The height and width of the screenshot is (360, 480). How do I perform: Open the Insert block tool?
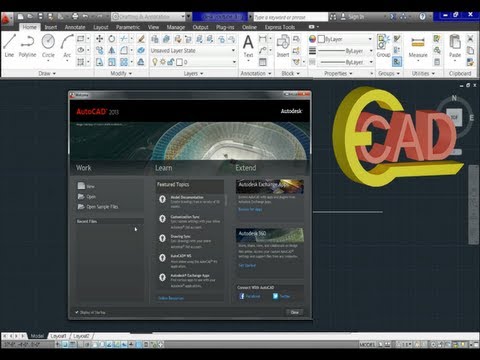(283, 46)
